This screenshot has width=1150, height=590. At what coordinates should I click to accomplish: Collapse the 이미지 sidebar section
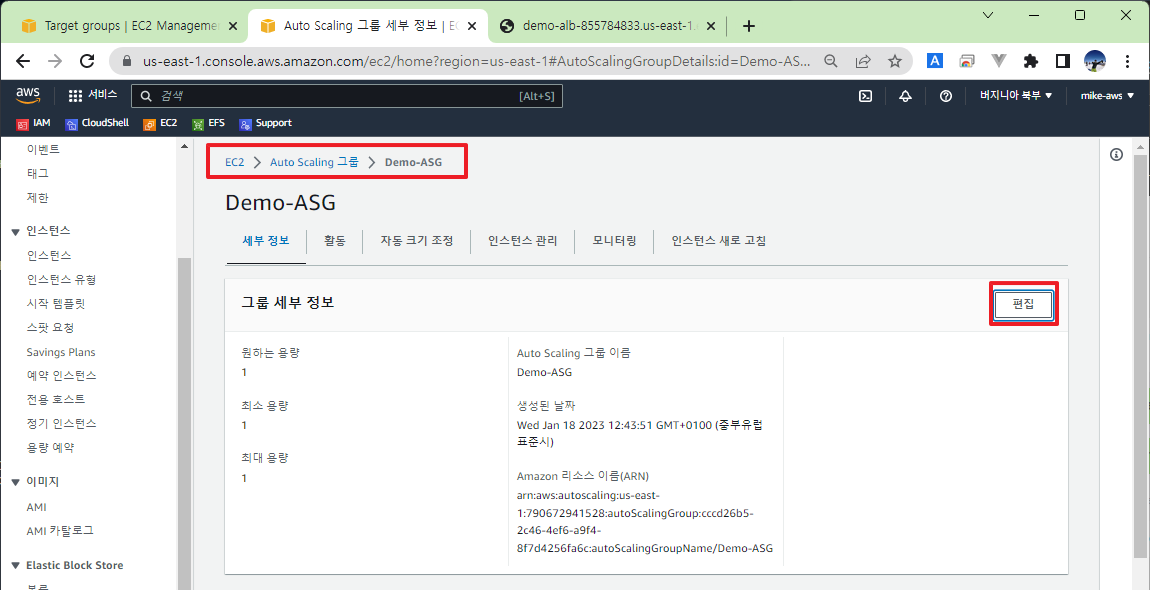pyautogui.click(x=15, y=482)
